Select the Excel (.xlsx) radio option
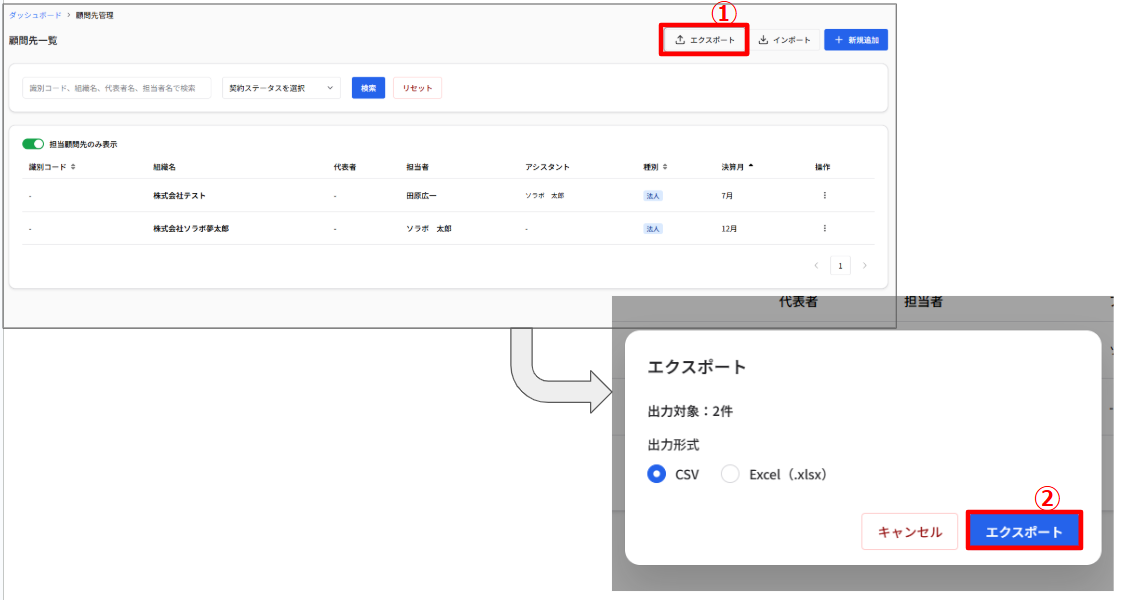The width and height of the screenshot is (1128, 600). [x=730, y=474]
